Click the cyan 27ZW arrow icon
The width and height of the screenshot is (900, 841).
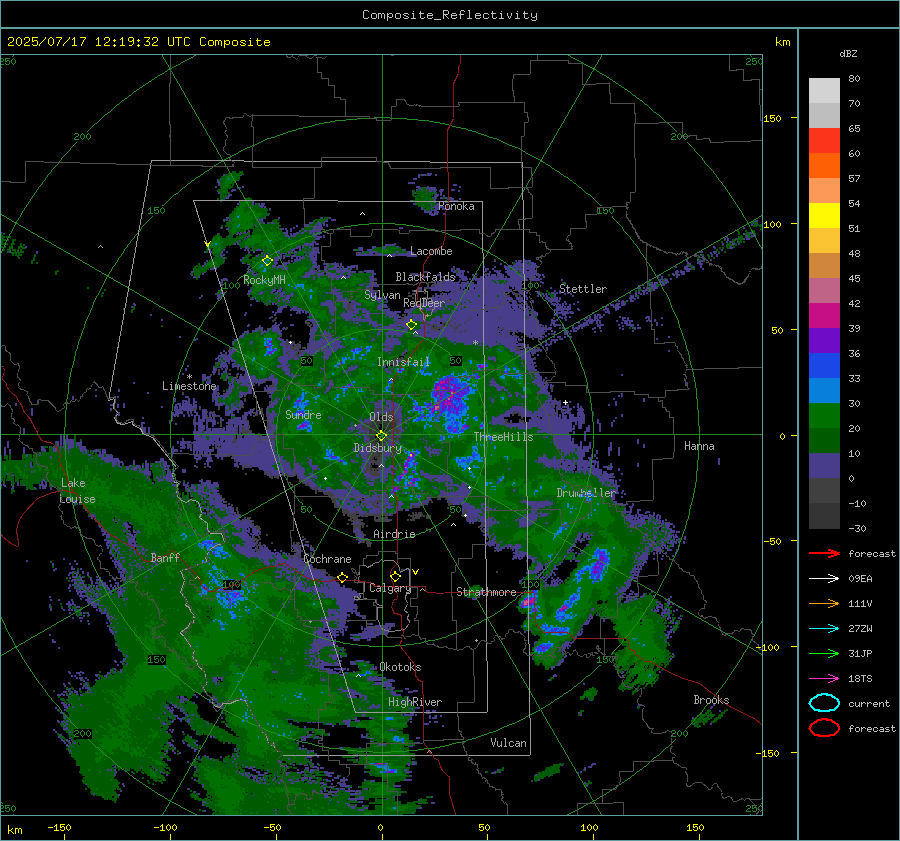pos(824,629)
